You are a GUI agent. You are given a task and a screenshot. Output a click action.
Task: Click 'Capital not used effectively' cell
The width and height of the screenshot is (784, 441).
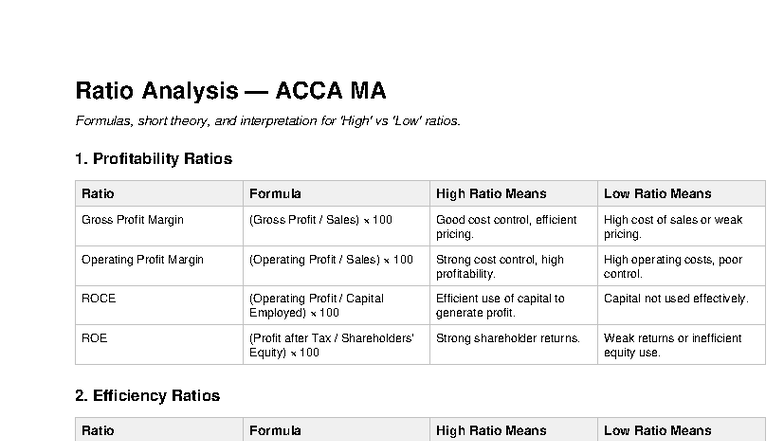click(675, 299)
